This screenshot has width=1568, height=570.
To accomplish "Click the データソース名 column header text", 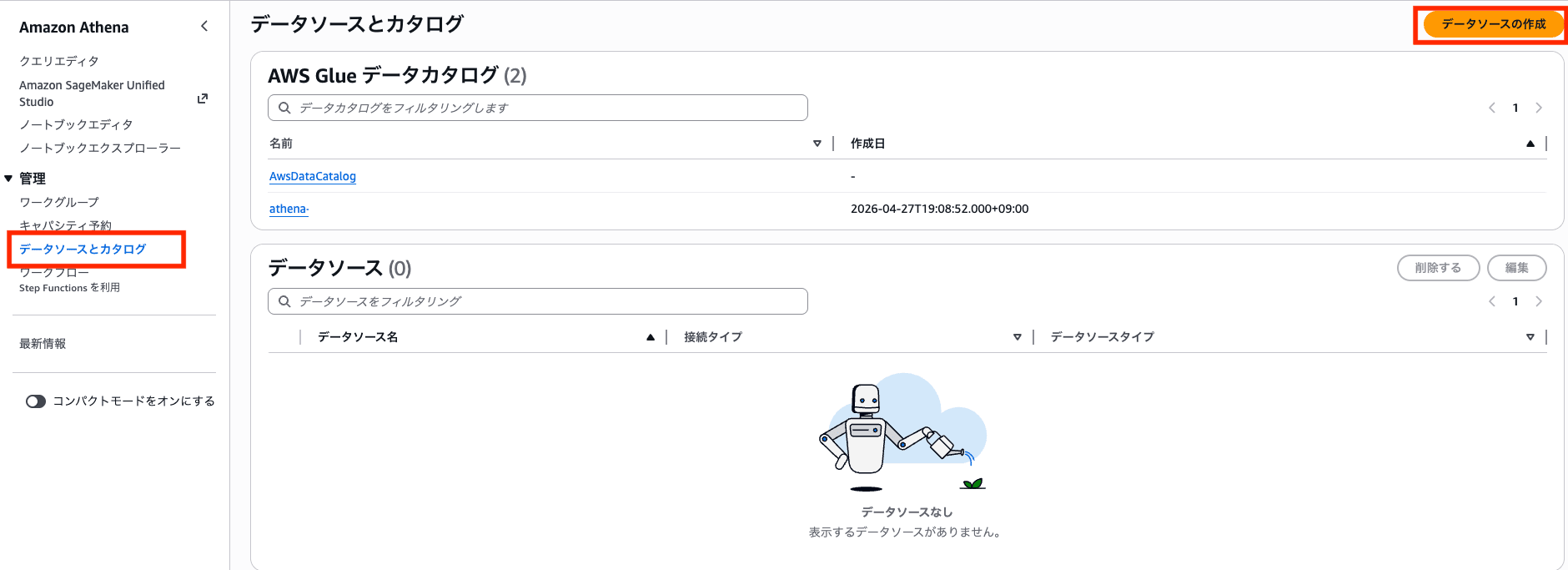I will 358,337.
